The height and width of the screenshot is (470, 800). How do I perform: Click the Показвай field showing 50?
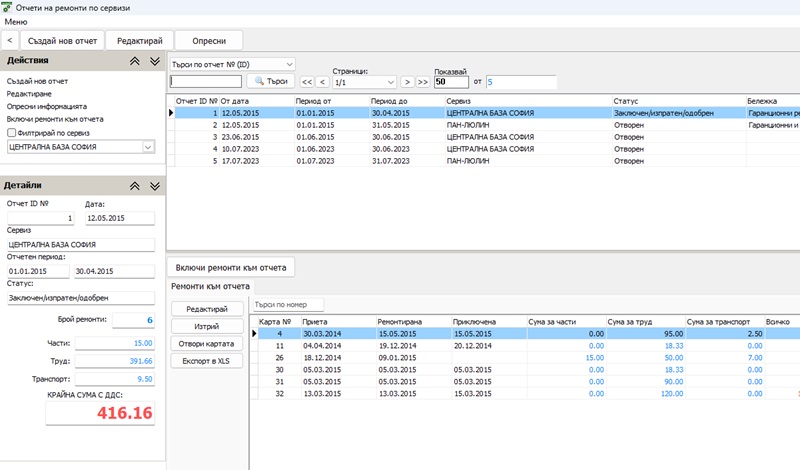pos(451,82)
